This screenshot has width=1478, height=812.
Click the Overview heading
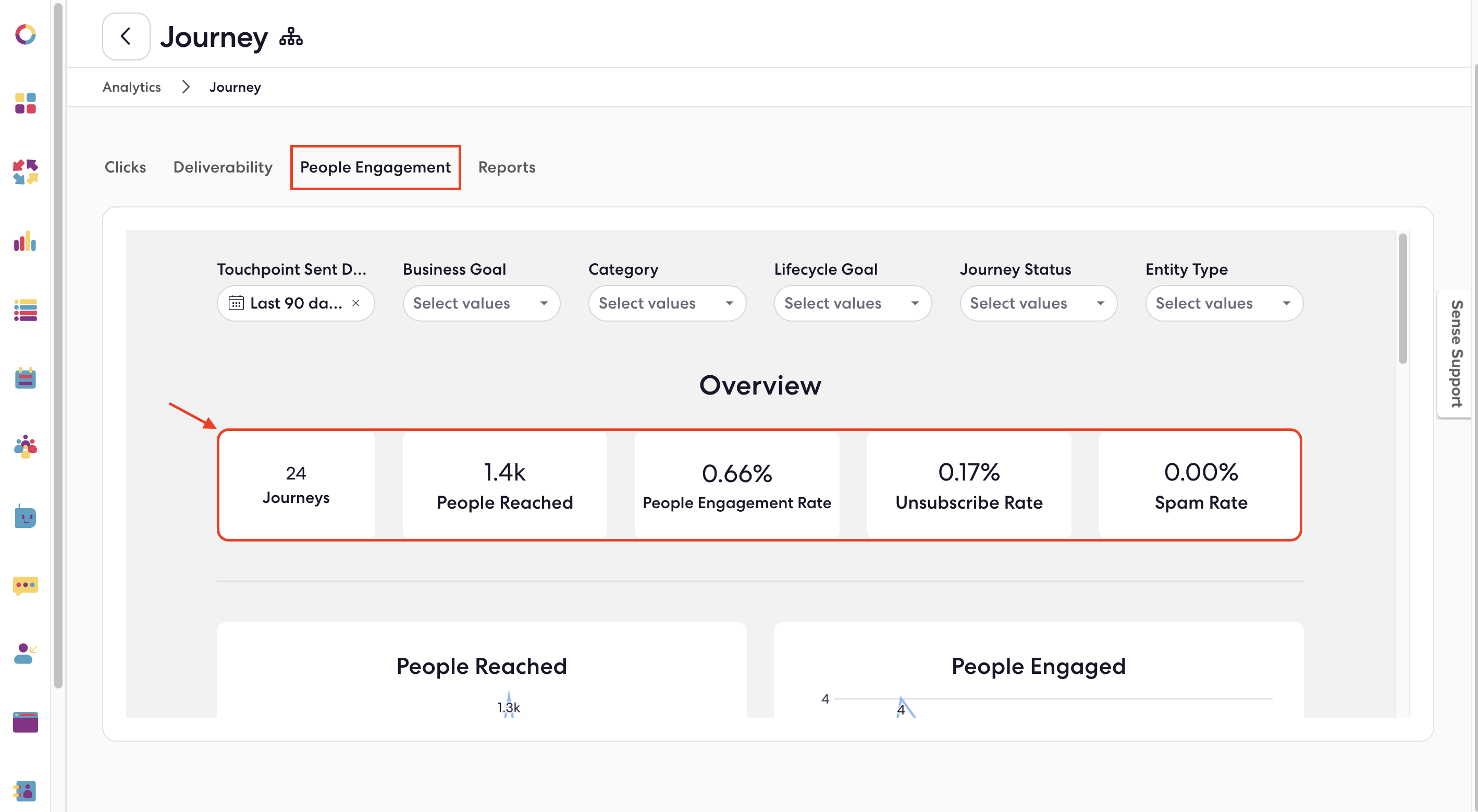[x=760, y=385]
